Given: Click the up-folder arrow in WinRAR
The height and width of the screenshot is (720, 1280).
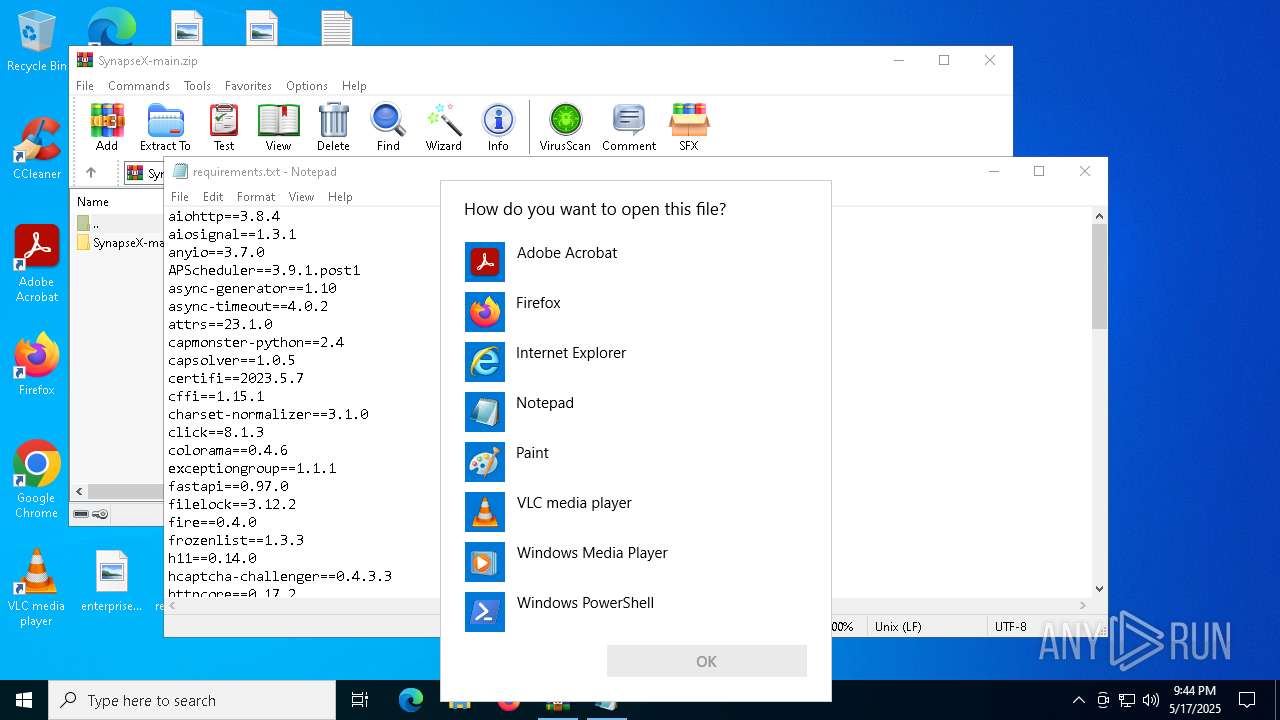Looking at the screenshot, I should [91, 173].
